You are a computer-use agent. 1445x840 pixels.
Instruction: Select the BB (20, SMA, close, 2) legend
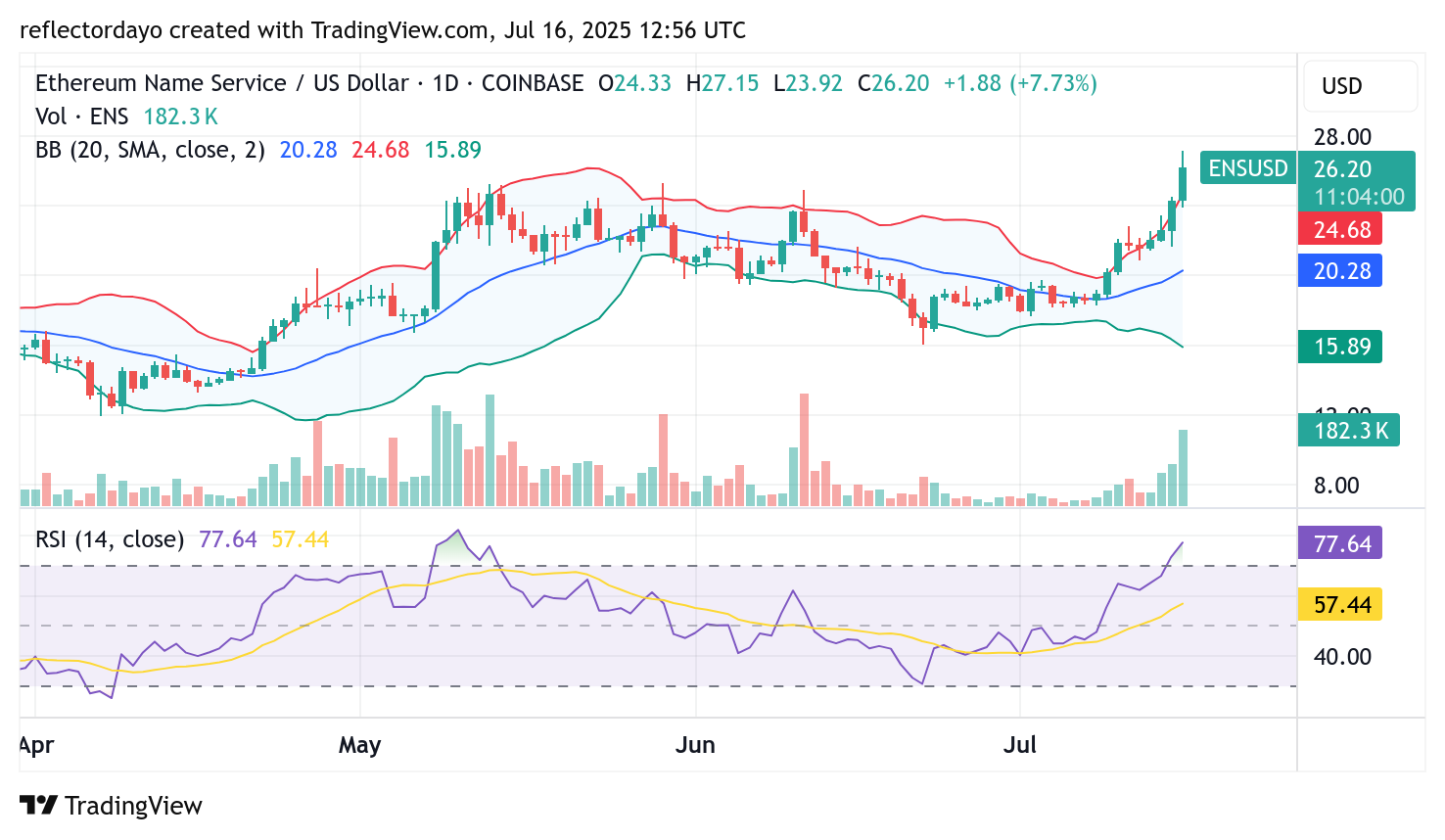(151, 150)
